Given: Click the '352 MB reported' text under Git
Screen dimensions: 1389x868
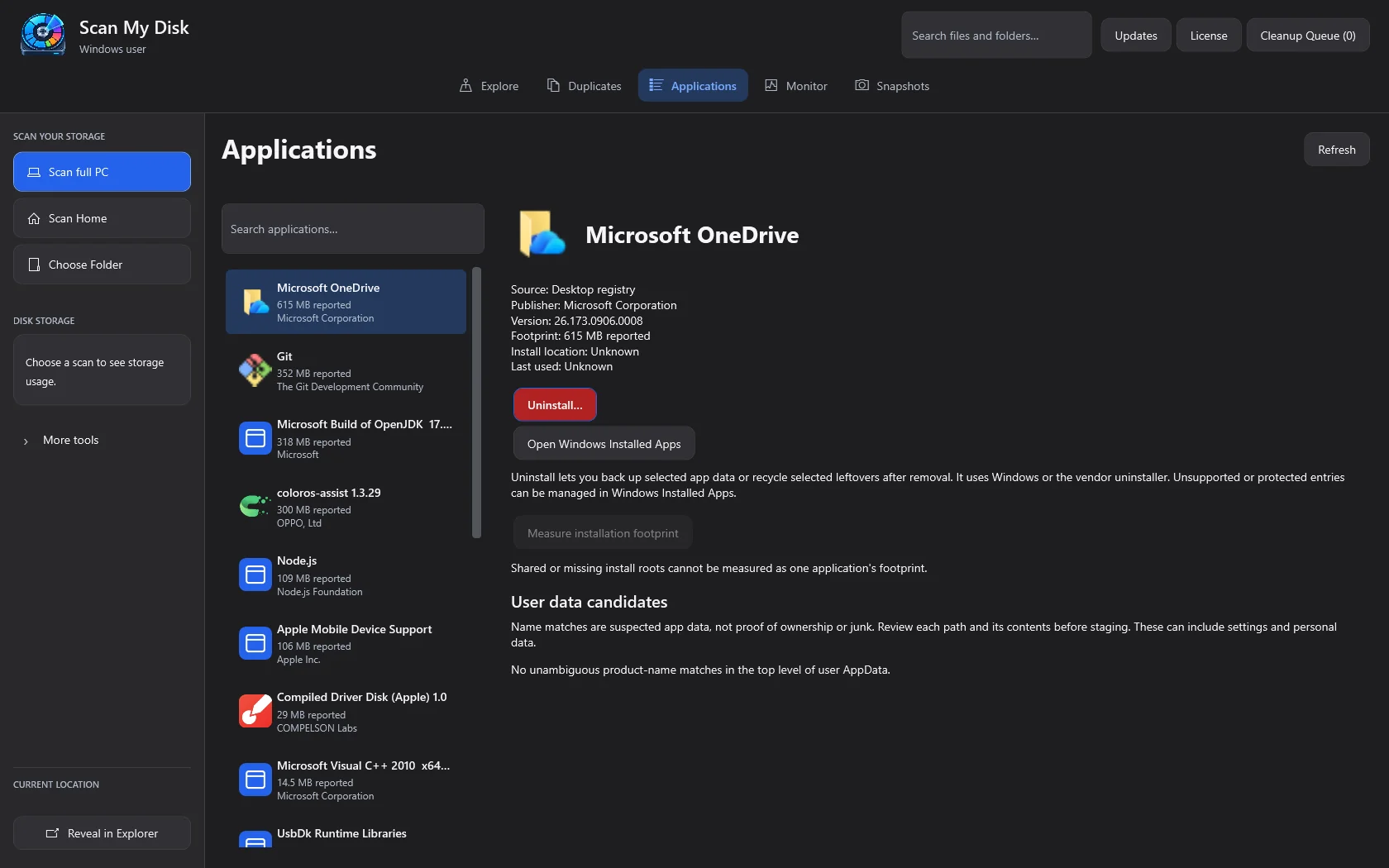Looking at the screenshot, I should pos(313,374).
